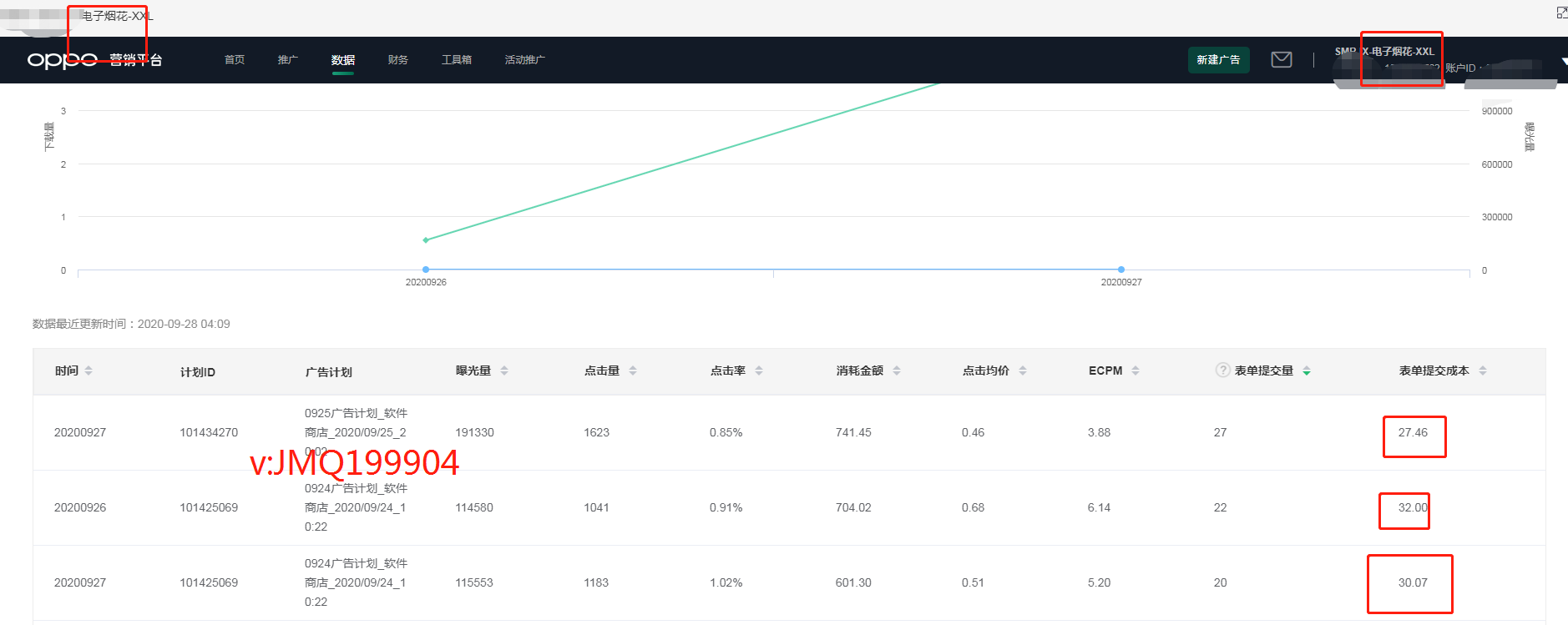The image size is (1568, 625).
Task: Click the OPPO marketing platform logo
Action: click(x=94, y=59)
